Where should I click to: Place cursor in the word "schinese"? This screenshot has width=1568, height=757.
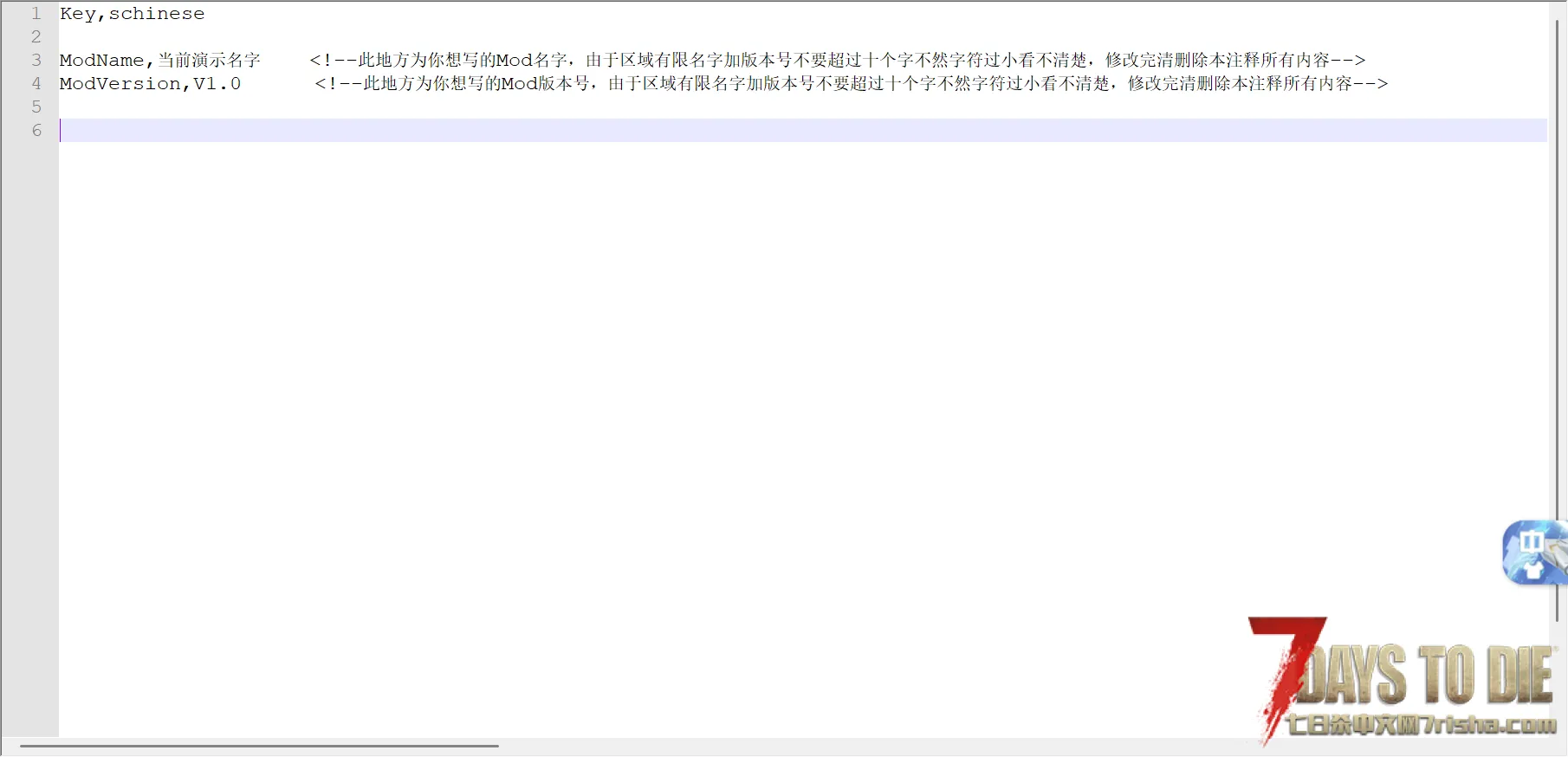157,14
